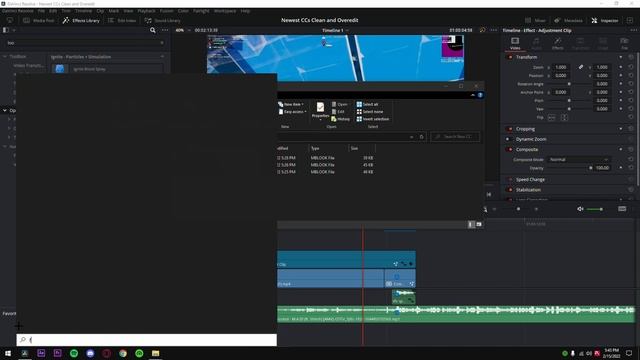Open Chrome from the taskbar
Image resolution: width=640 pixels, height=360 pixels.
coord(123,353)
